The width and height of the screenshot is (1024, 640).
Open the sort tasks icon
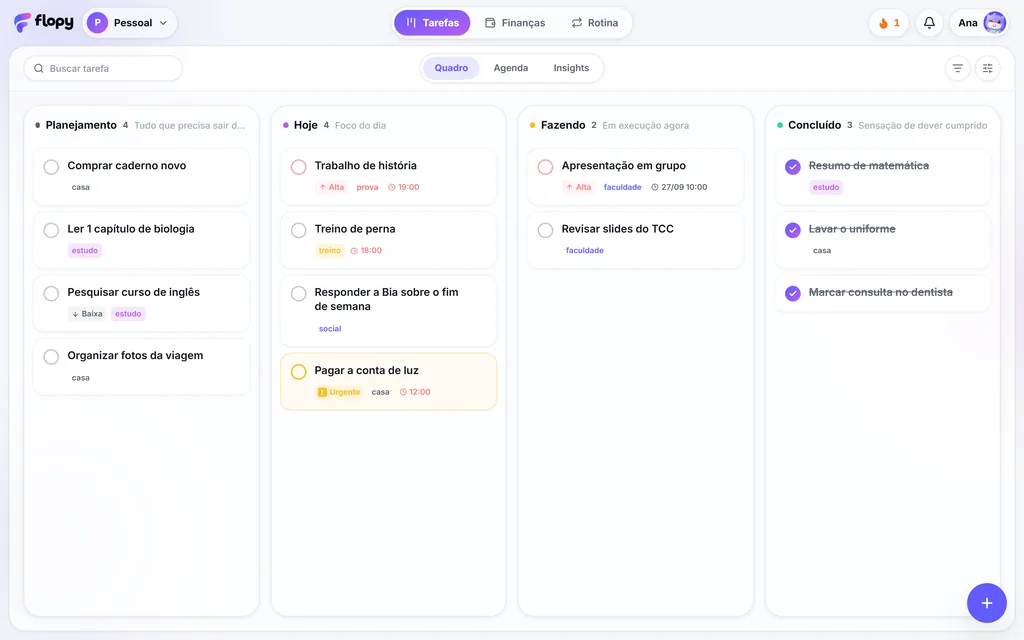pyautogui.click(x=957, y=68)
